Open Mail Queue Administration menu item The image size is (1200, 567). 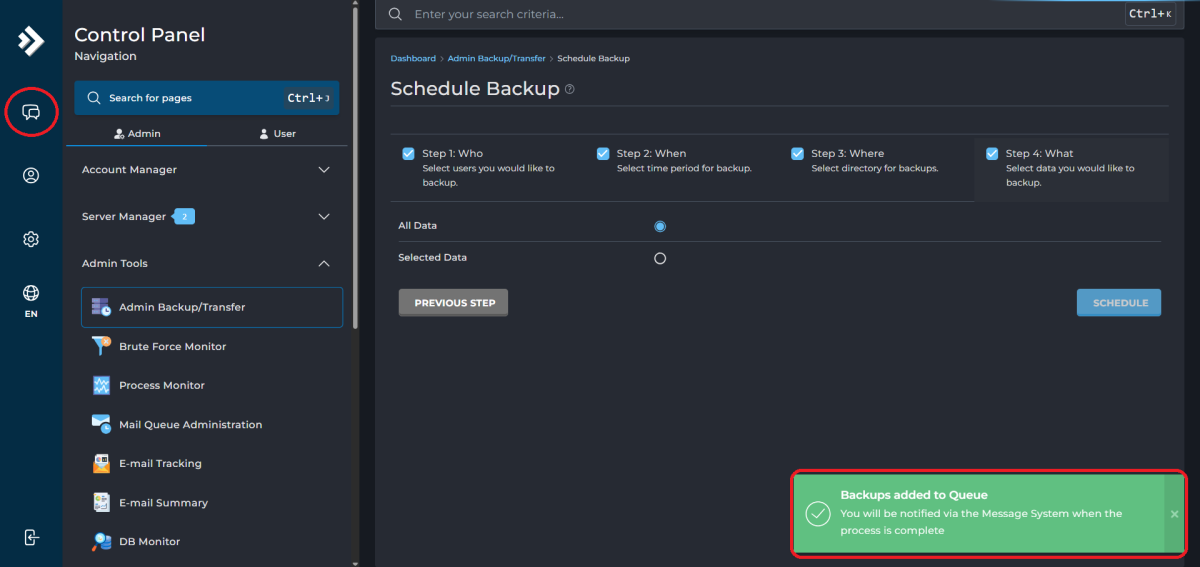[x=190, y=425]
